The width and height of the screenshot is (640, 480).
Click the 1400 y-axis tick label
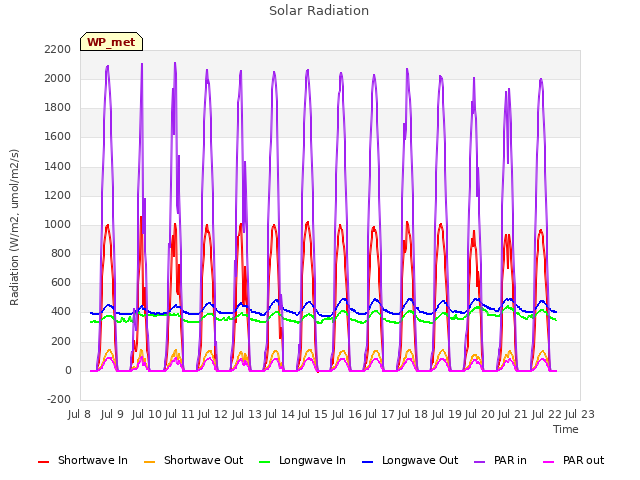coord(58,166)
